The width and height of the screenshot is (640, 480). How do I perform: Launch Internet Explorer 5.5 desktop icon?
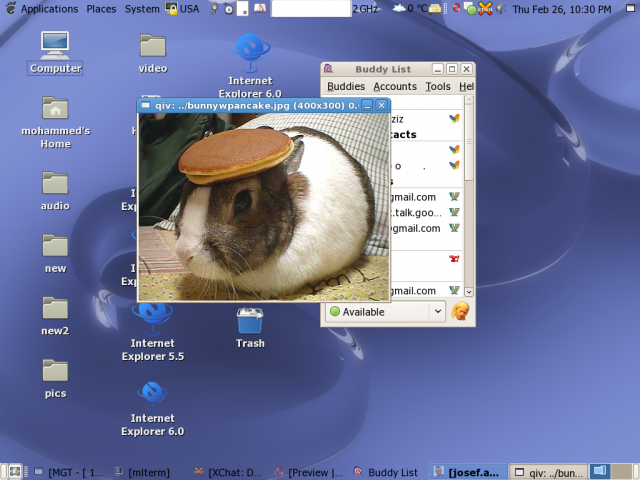(x=153, y=333)
